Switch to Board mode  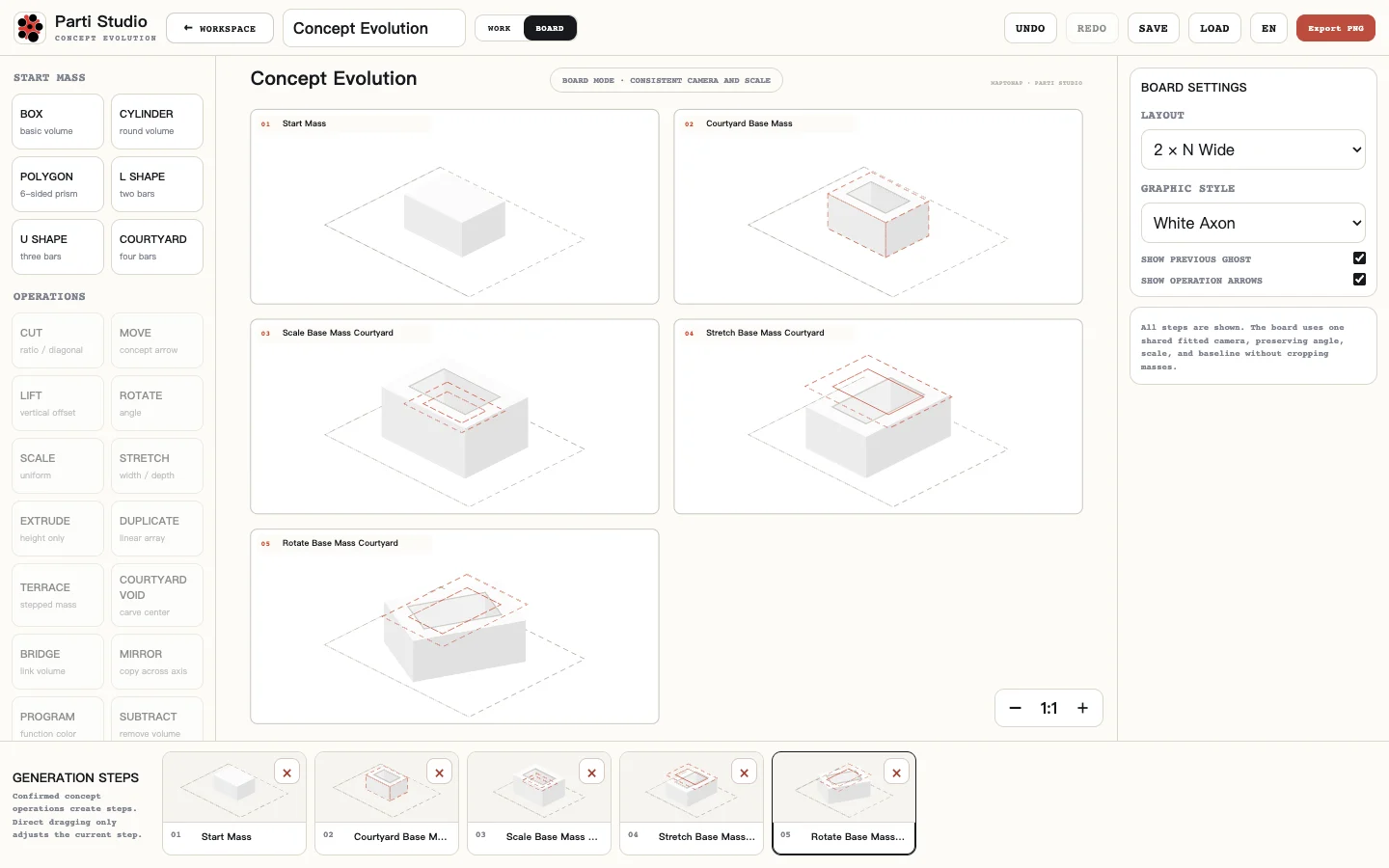pos(550,28)
